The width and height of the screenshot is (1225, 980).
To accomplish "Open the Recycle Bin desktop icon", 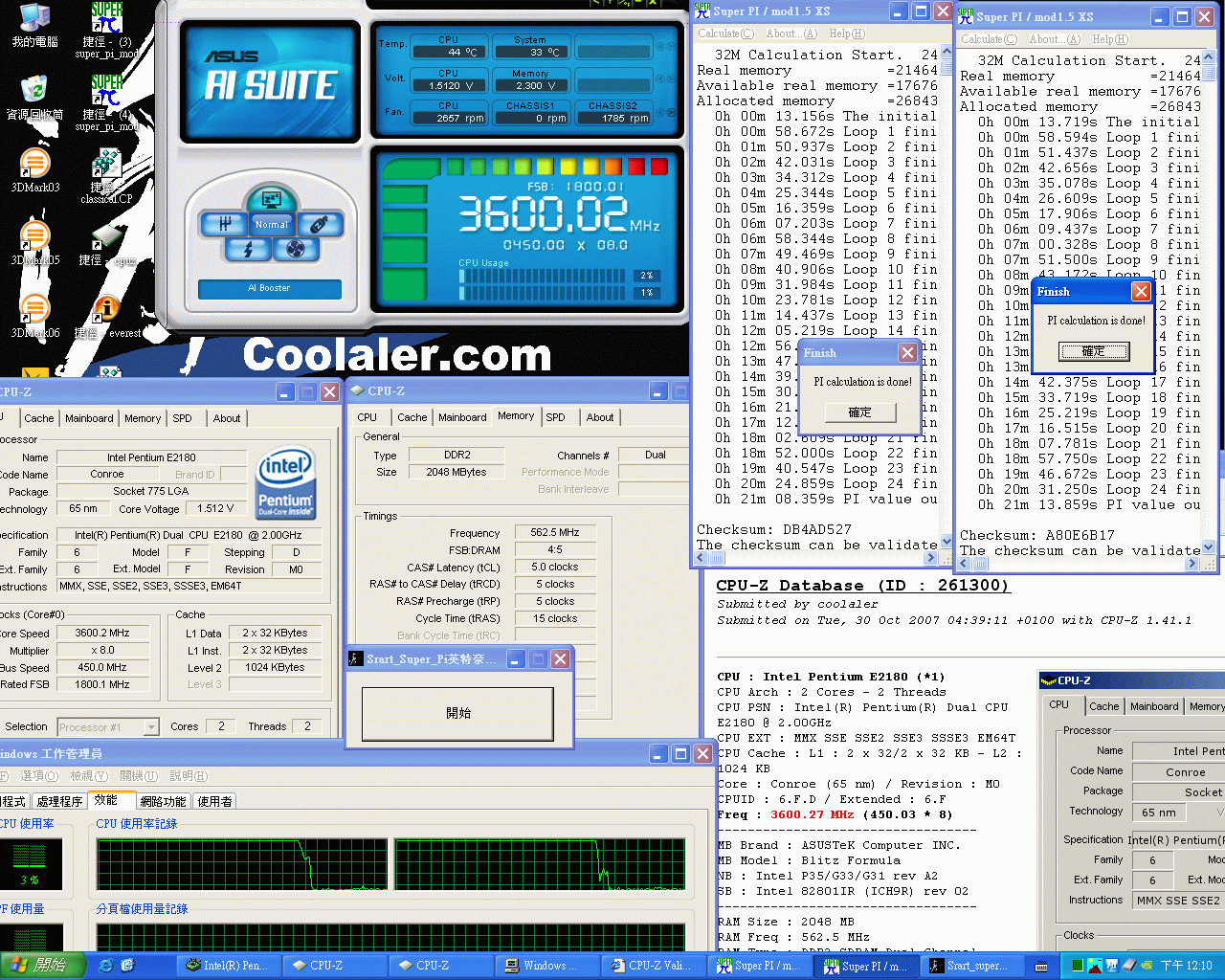I will 34,99.
